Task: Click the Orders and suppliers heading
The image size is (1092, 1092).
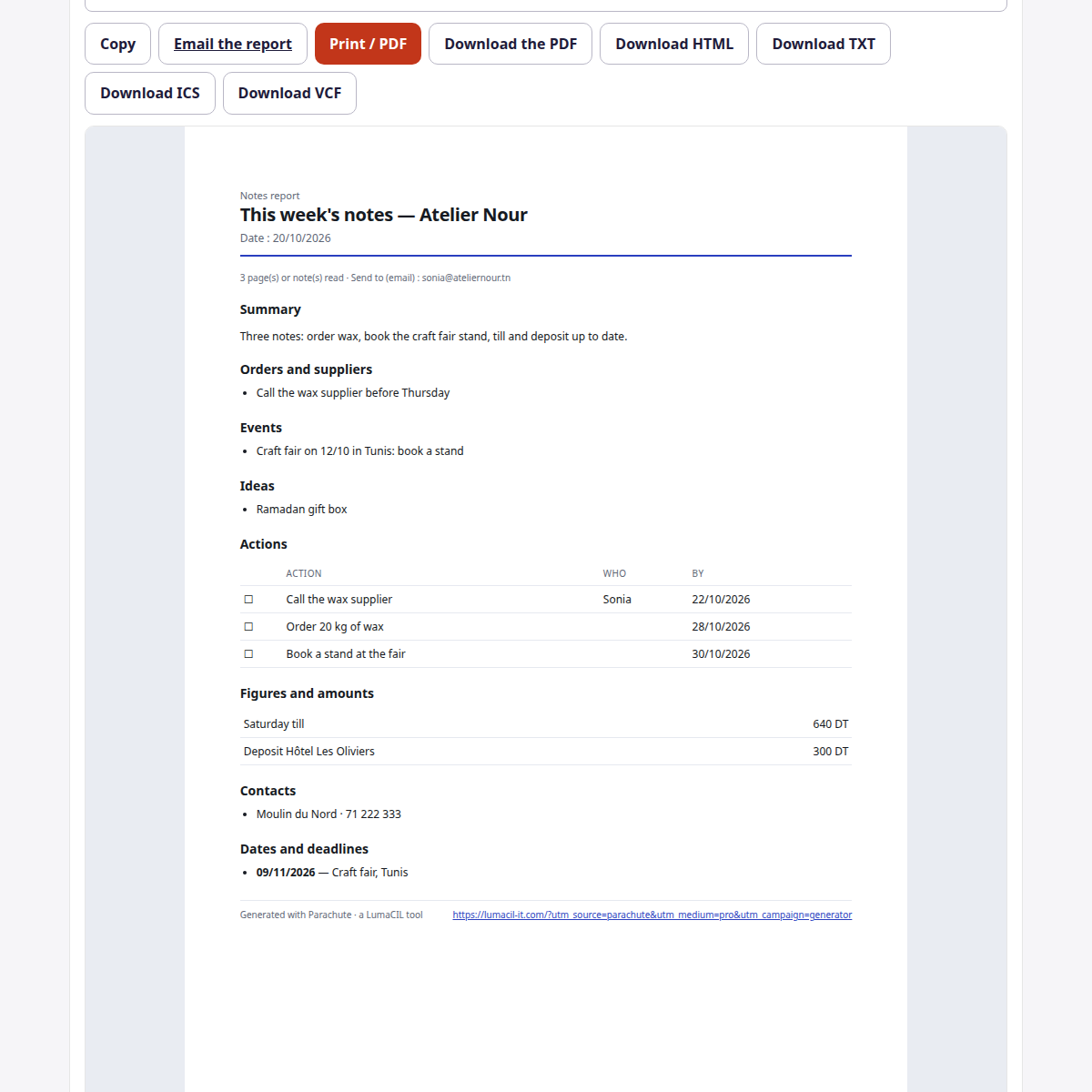Action: point(306,369)
